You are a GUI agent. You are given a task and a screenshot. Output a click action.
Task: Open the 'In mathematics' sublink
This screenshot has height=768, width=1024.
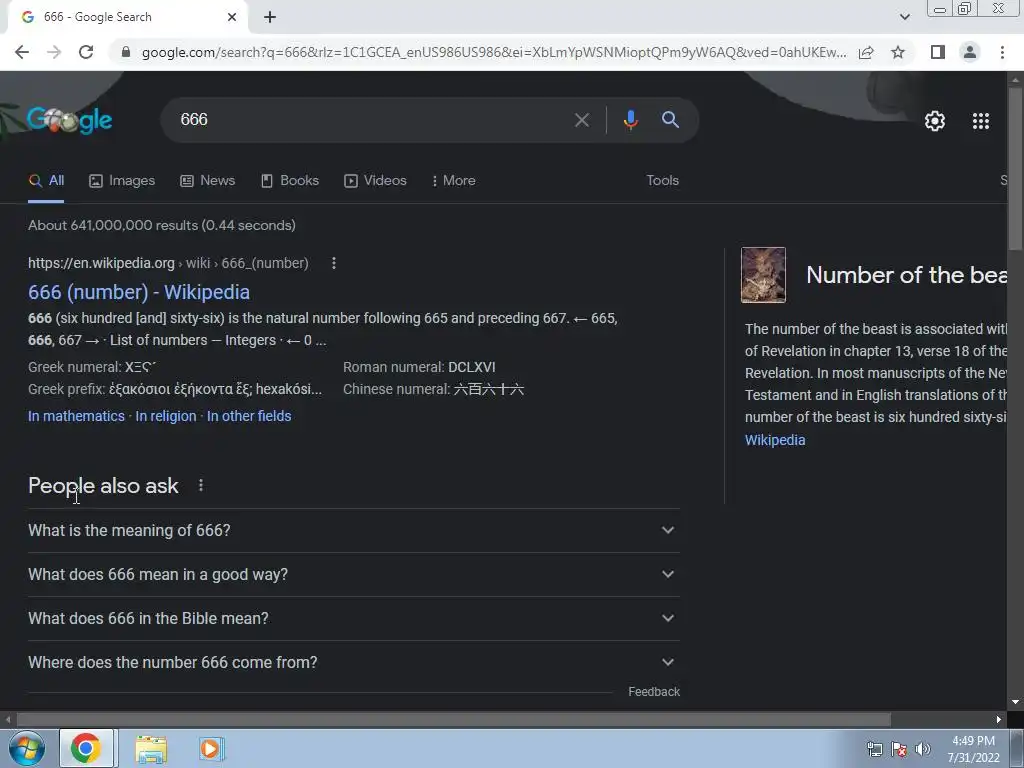pos(76,416)
